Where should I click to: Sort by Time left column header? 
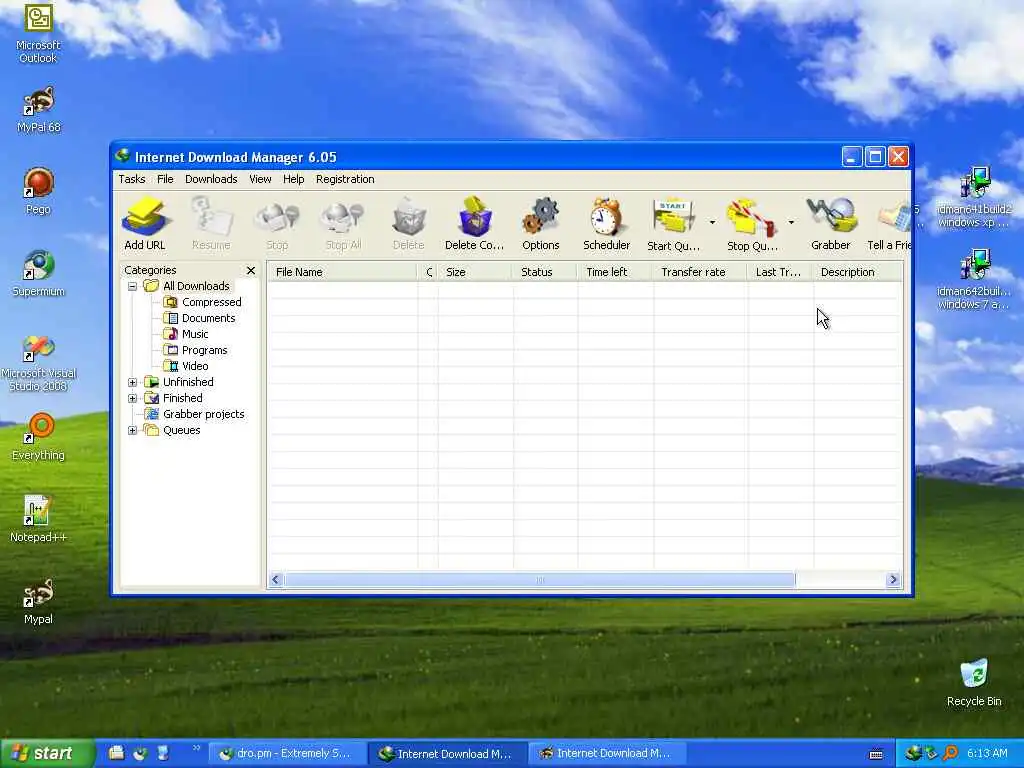coord(615,272)
